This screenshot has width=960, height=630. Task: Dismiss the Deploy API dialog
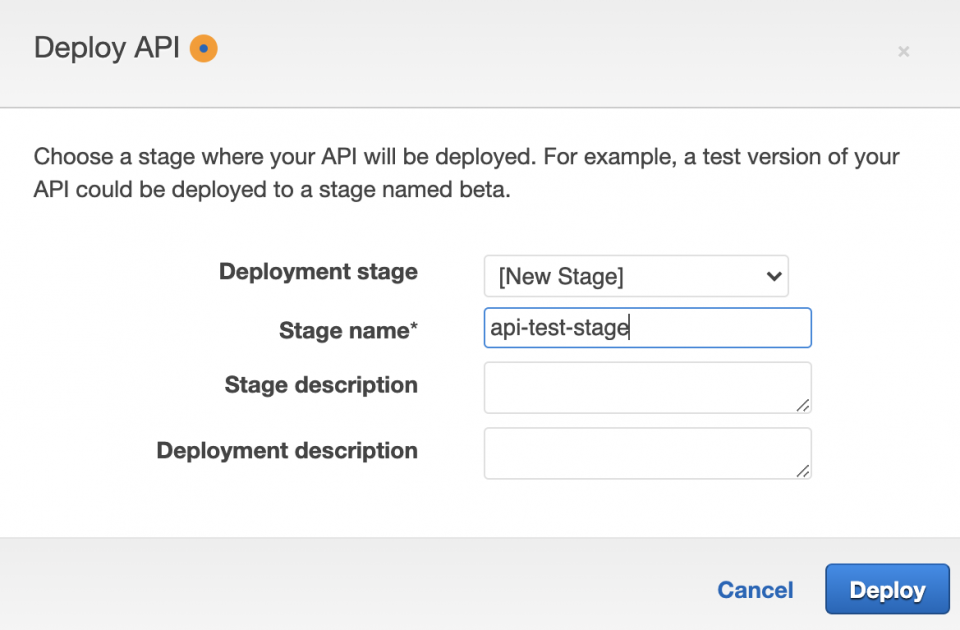(903, 51)
